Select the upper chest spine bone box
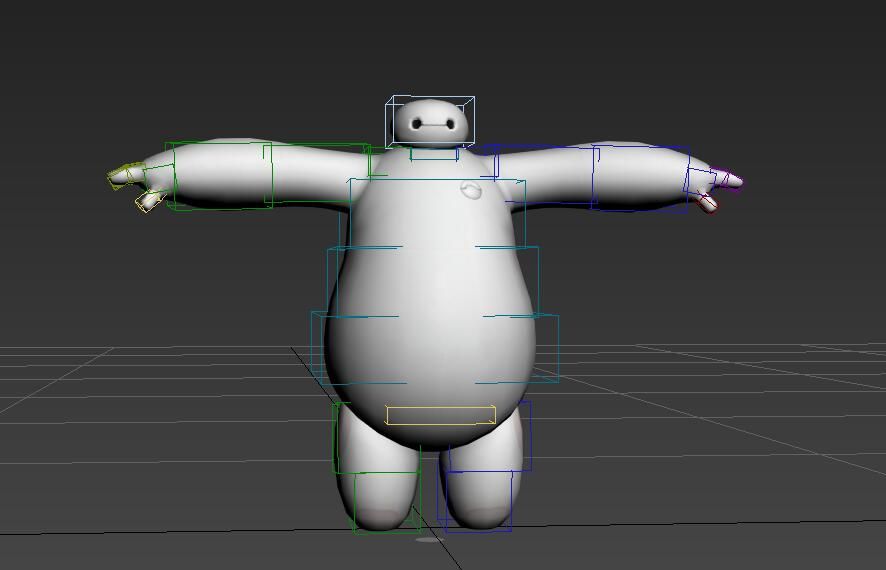 (x=437, y=212)
